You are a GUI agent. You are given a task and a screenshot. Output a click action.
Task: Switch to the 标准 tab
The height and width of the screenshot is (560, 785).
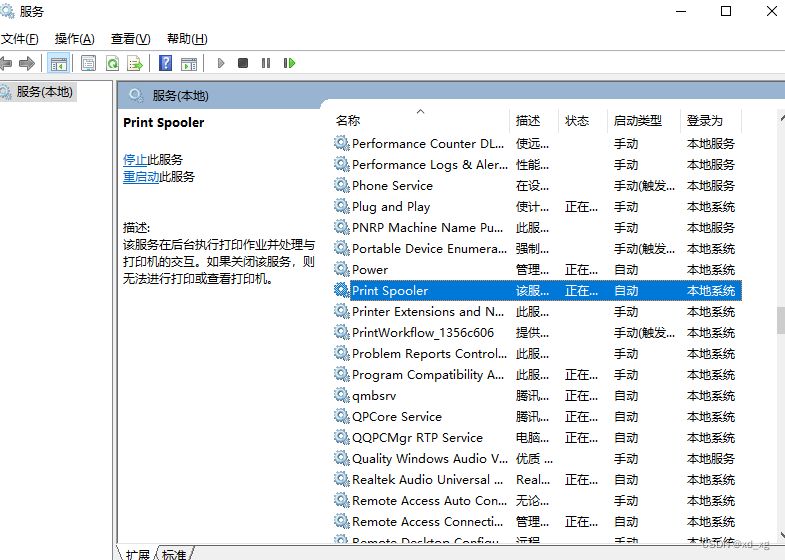pyautogui.click(x=174, y=554)
